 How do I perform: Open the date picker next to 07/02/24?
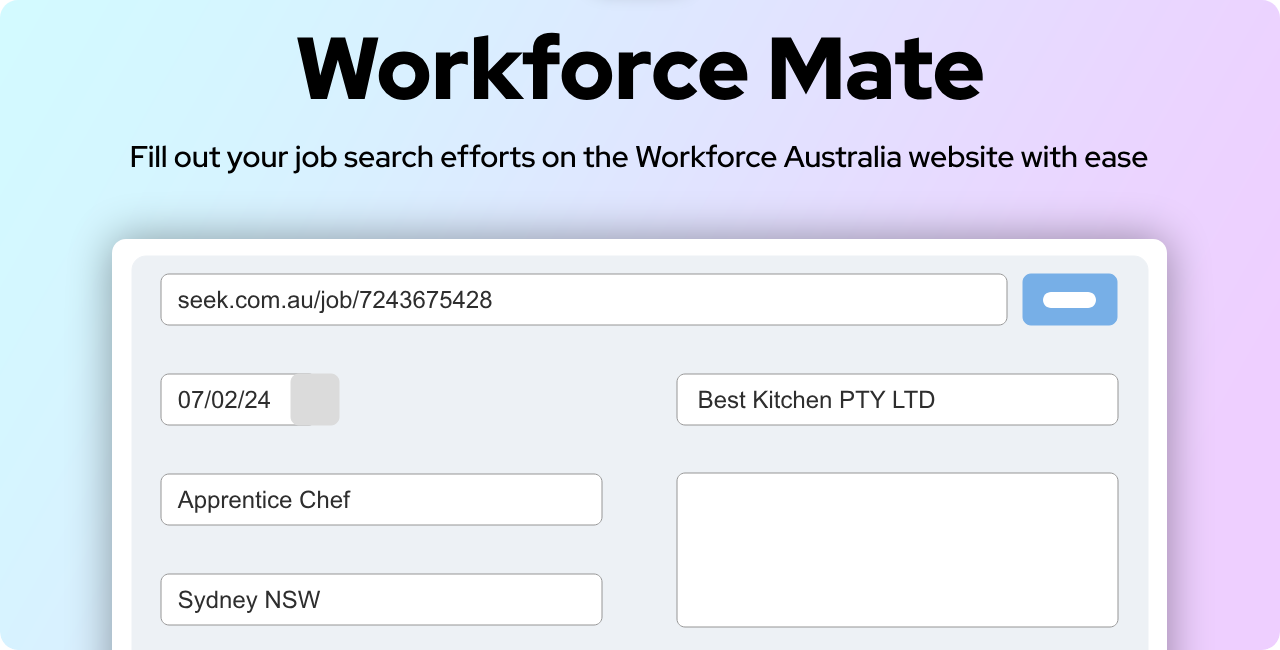pyautogui.click(x=315, y=399)
